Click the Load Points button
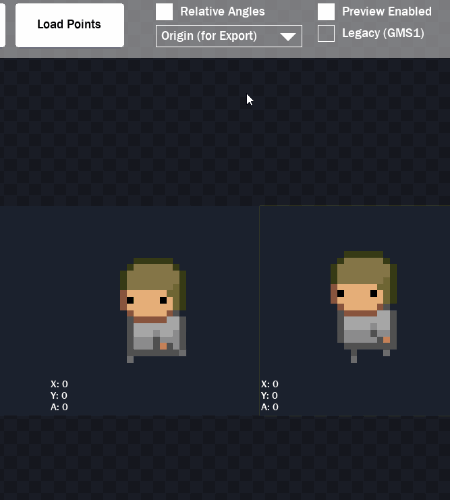This screenshot has width=450, height=500. click(x=69, y=25)
